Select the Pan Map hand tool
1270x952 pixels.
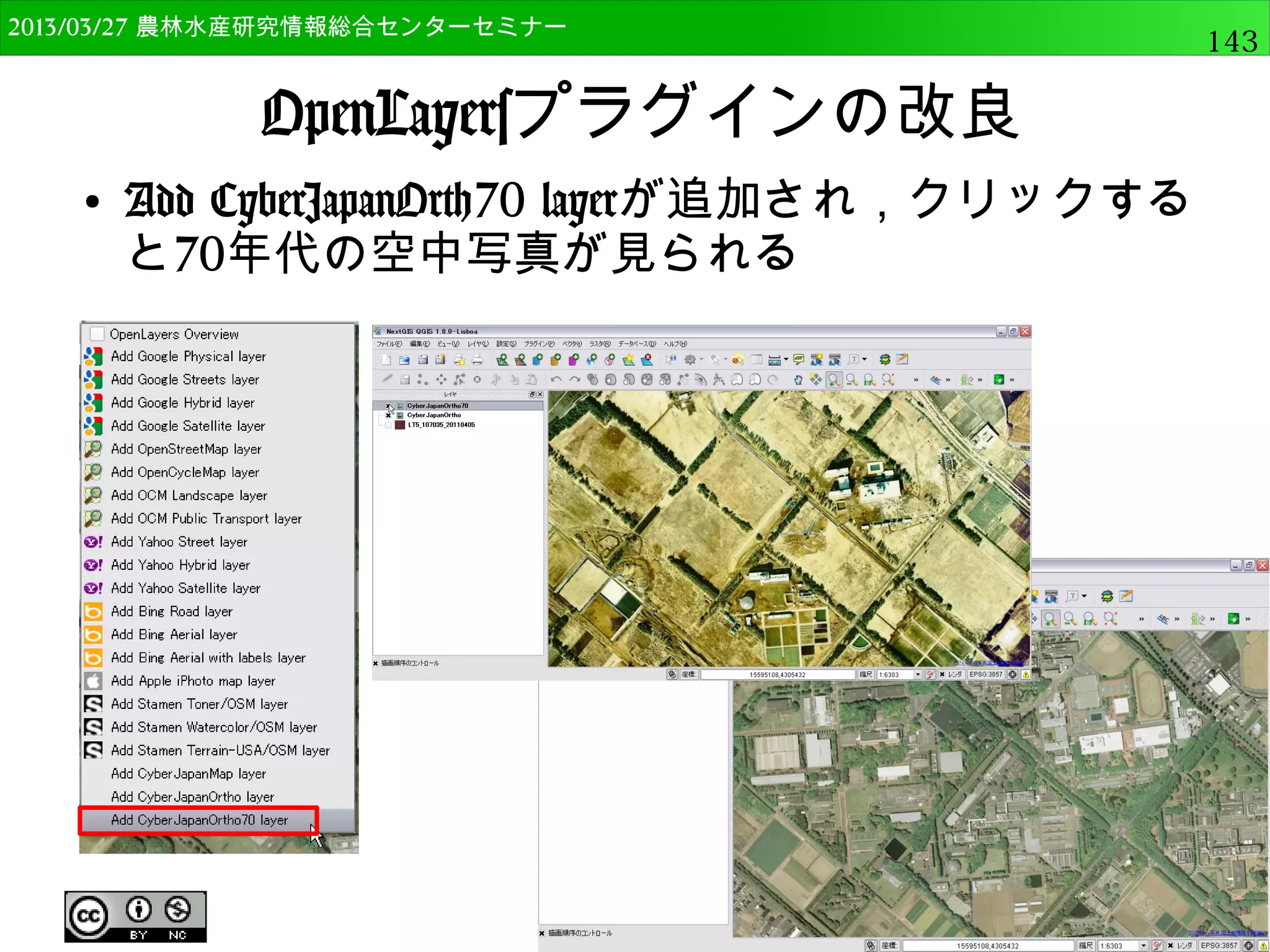798,380
